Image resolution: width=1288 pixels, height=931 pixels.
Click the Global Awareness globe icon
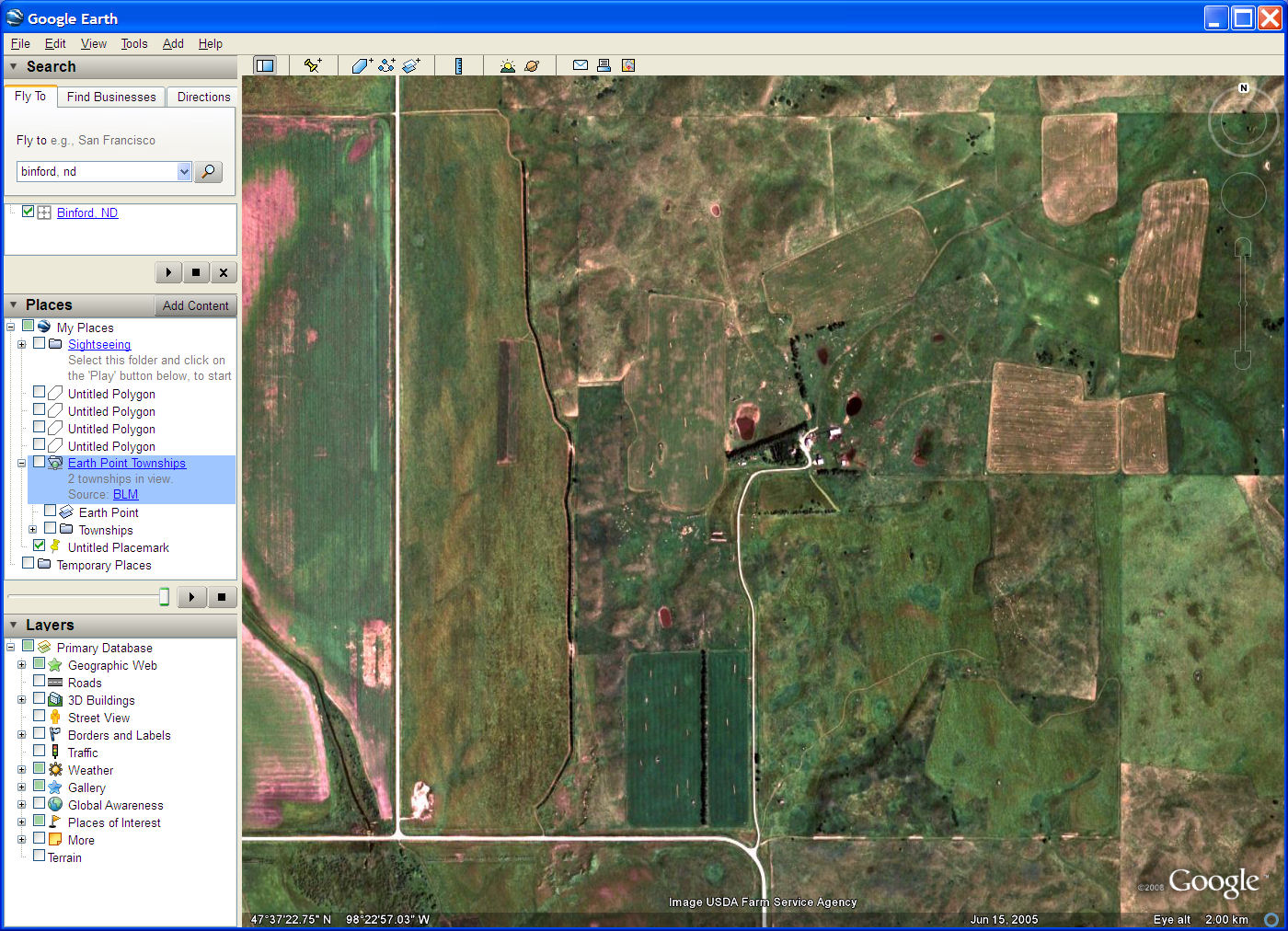tap(55, 804)
